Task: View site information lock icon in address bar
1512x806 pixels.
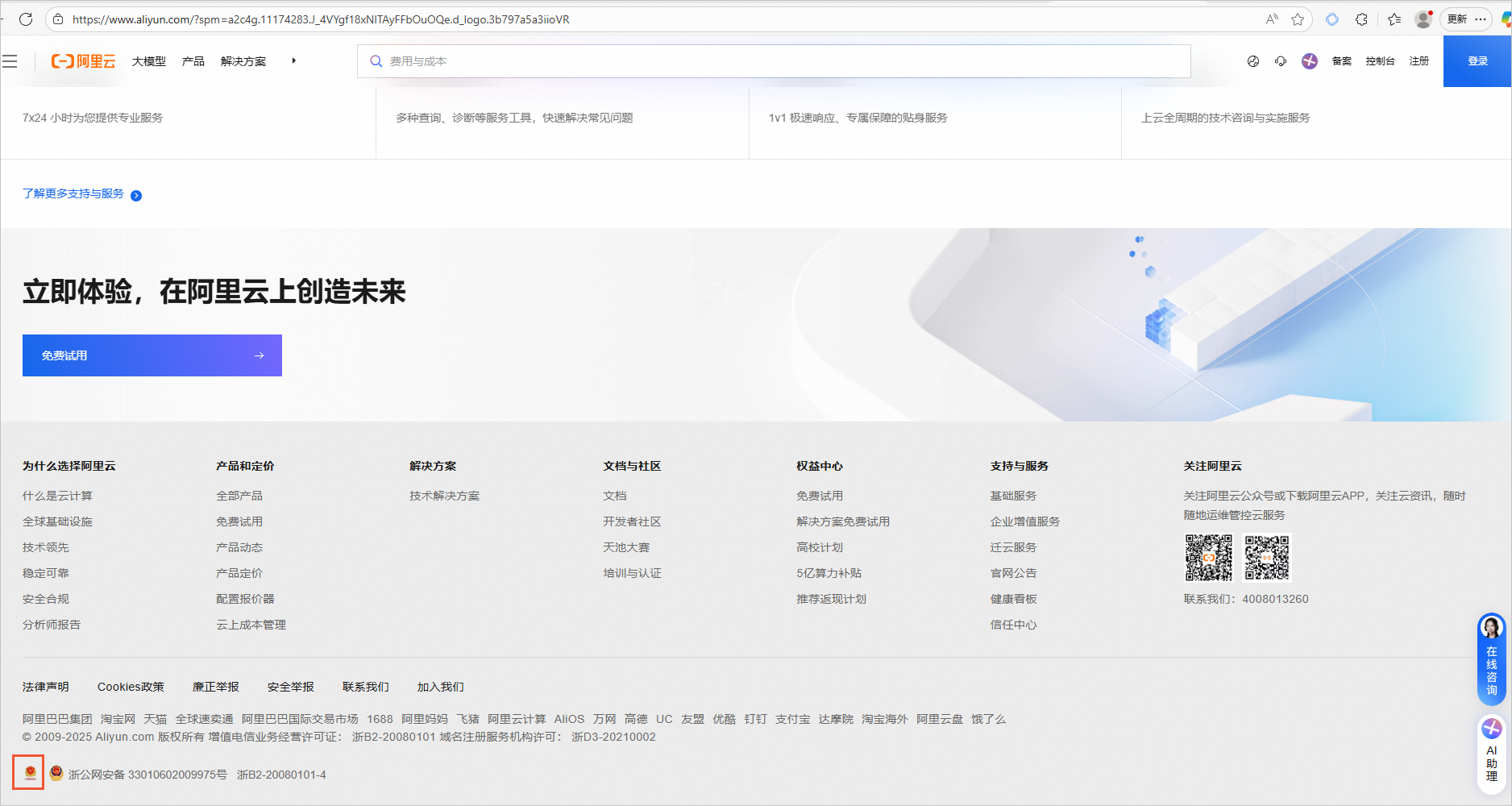Action: (x=58, y=19)
